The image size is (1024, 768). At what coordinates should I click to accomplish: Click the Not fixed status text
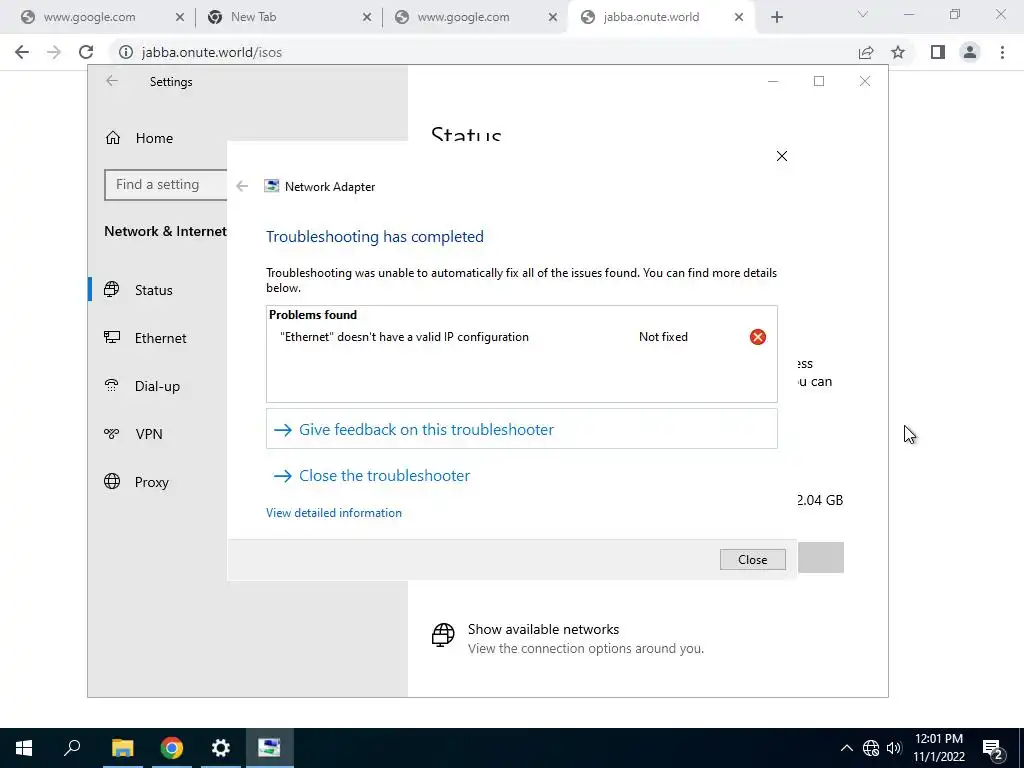(663, 337)
